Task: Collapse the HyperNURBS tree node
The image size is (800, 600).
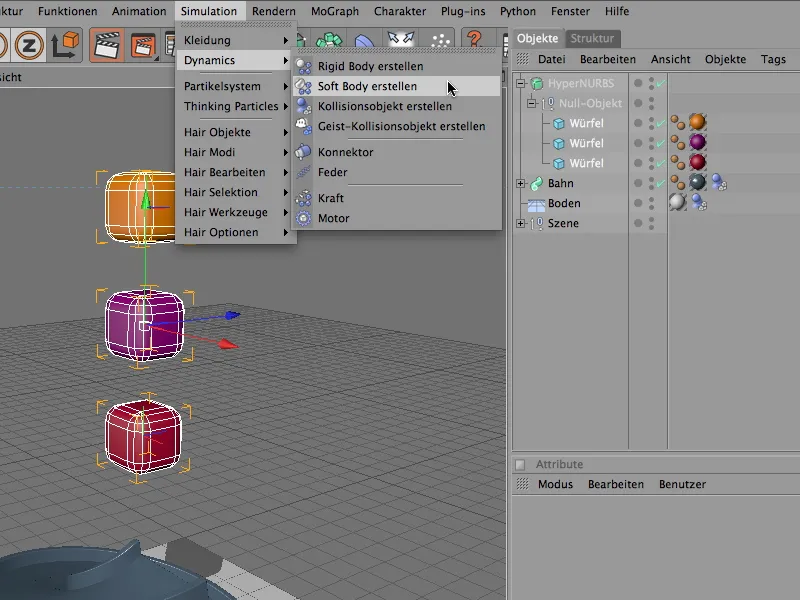Action: (520, 83)
